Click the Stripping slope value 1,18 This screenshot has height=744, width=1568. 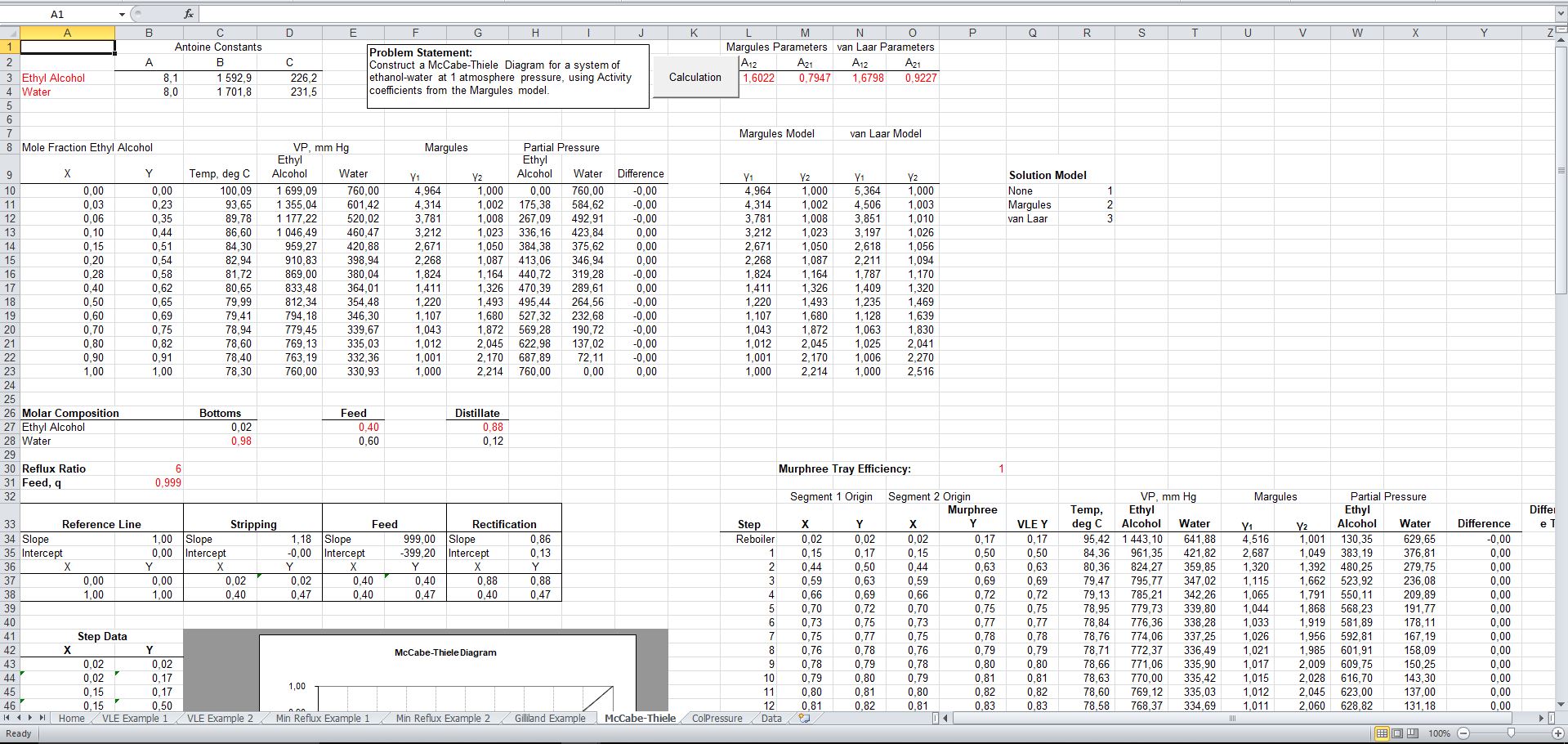pyautogui.click(x=301, y=539)
